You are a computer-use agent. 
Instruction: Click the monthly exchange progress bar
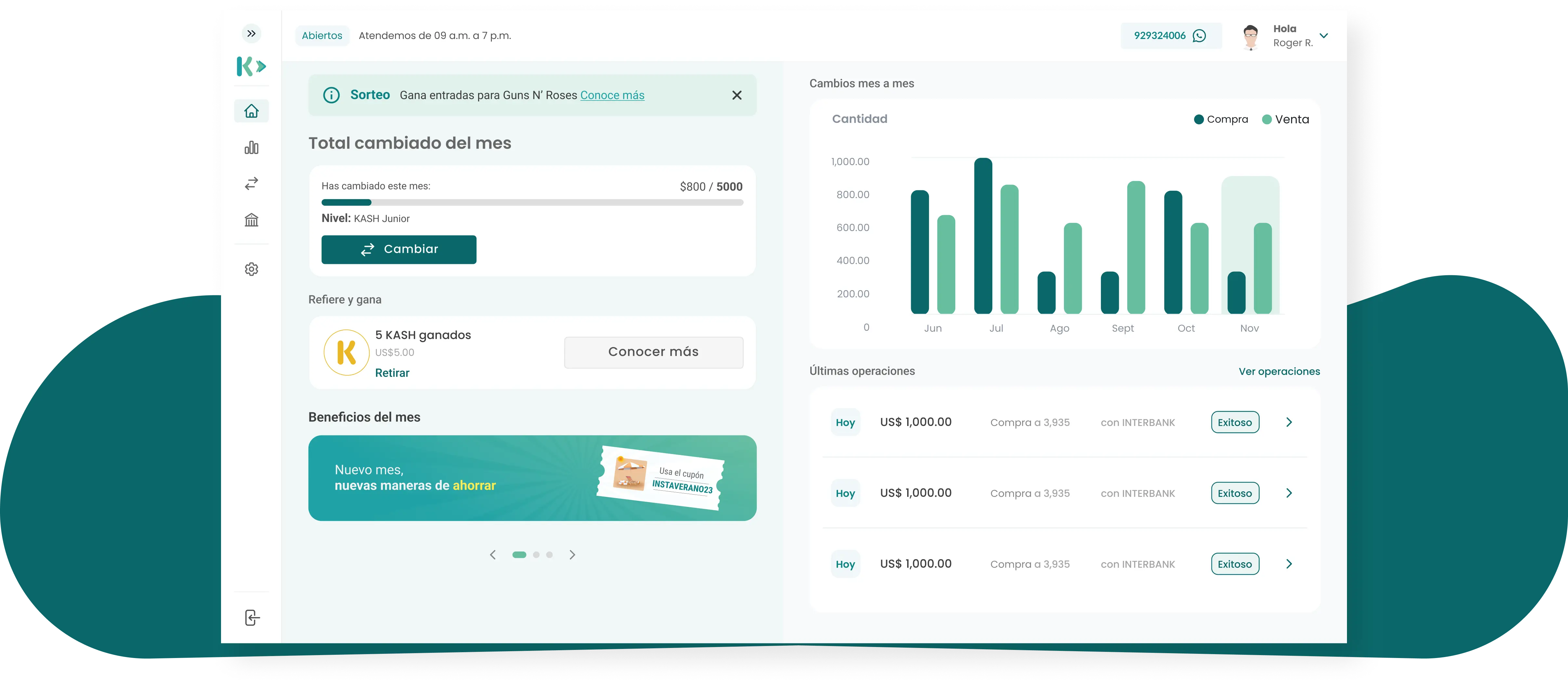coord(532,202)
